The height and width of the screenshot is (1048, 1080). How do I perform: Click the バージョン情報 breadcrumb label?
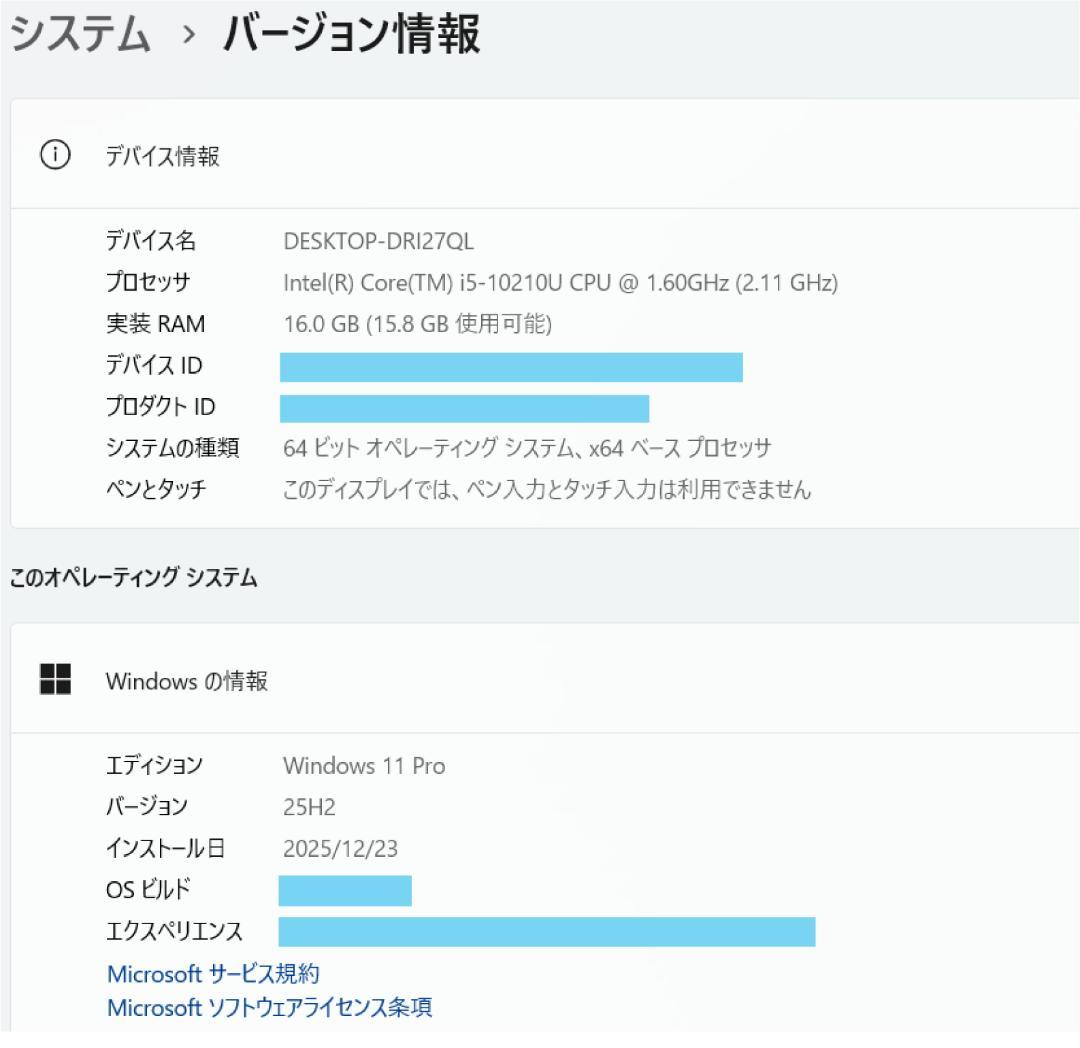pyautogui.click(x=345, y=32)
